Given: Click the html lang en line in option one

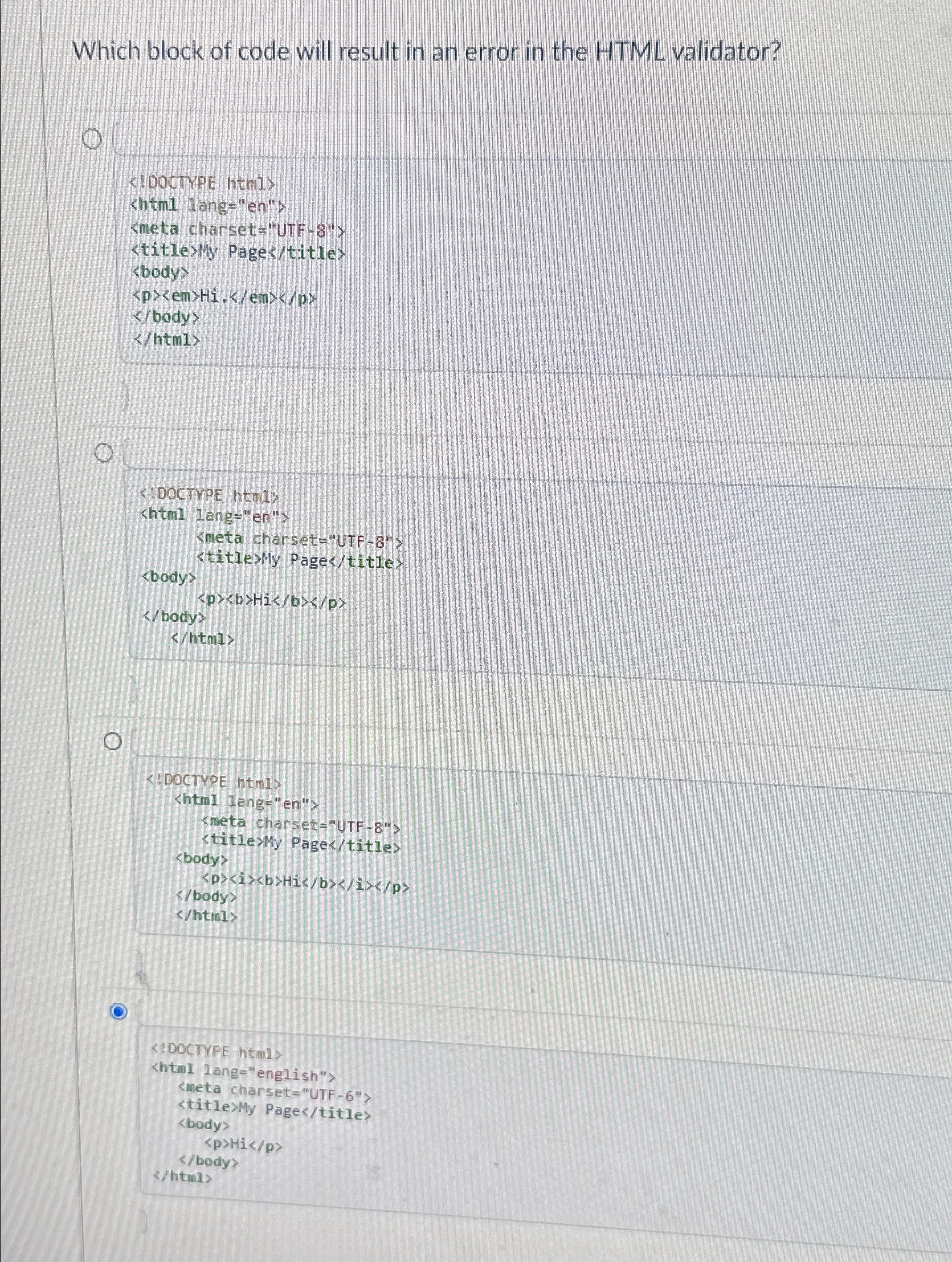Looking at the screenshot, I should click(208, 205).
